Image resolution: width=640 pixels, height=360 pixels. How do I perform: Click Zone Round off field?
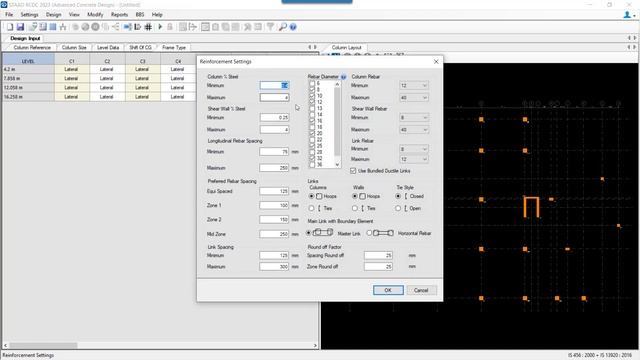378,267
